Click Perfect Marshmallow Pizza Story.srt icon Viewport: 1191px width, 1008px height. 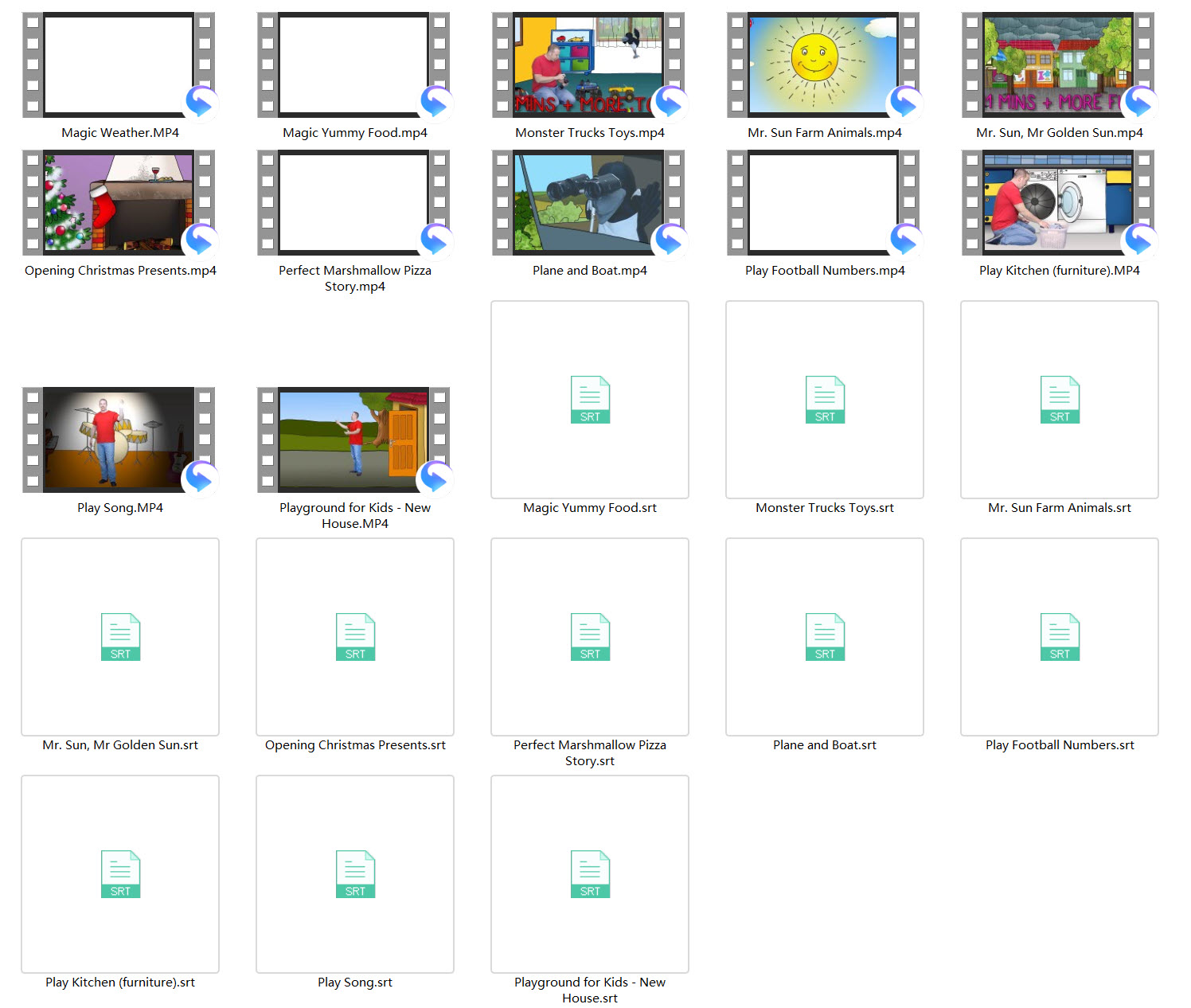coord(590,637)
